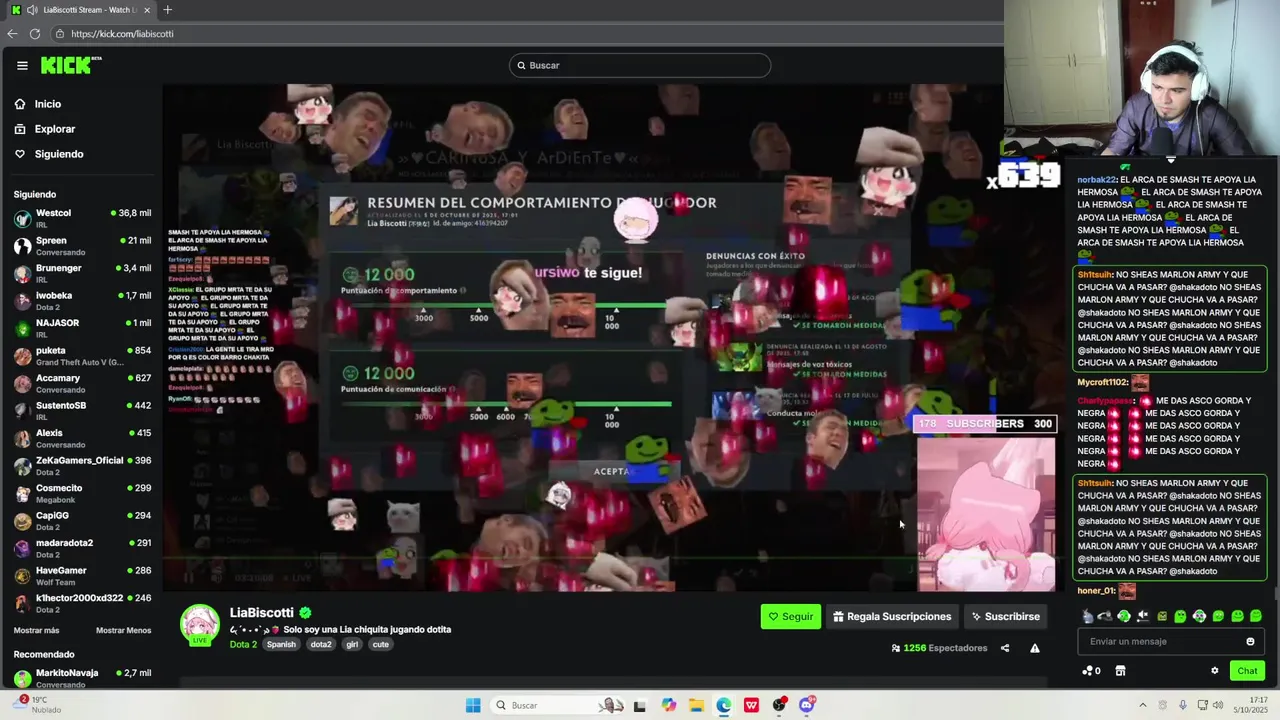The width and height of the screenshot is (1280, 720).
Task: Open CapiGG channel in sidebar
Action: (82, 521)
